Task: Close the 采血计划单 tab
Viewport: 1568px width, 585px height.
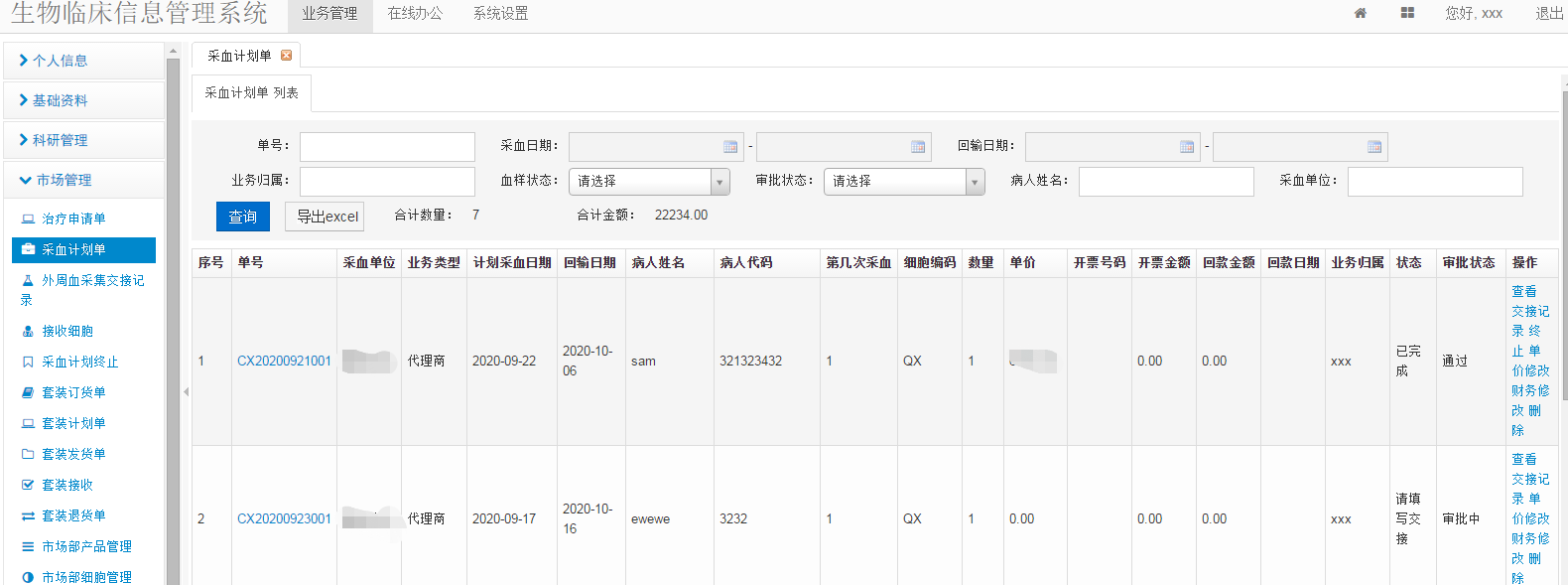Action: coord(286,56)
